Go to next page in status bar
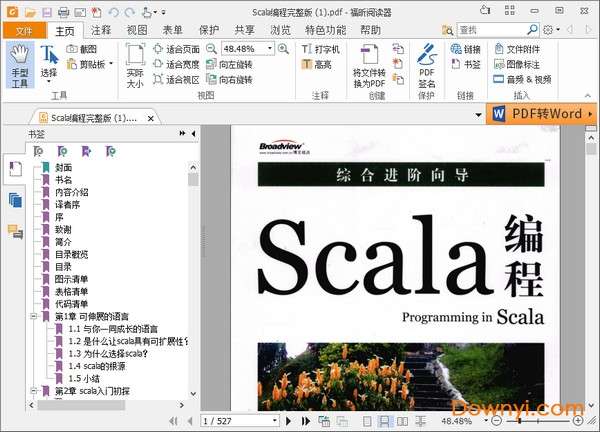600x432 pixels. click(x=290, y=421)
